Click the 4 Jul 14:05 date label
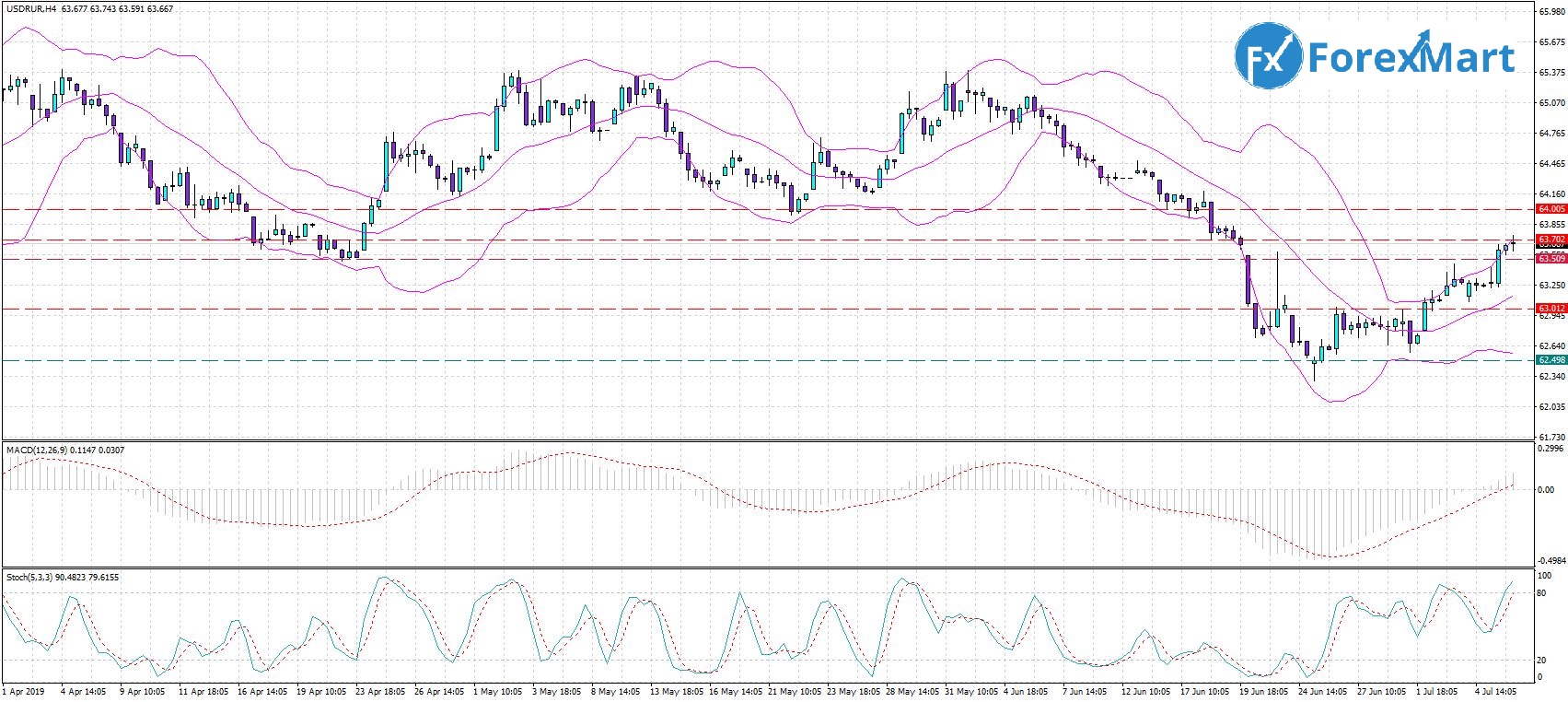Image resolution: width=1568 pixels, height=702 pixels. (1496, 692)
